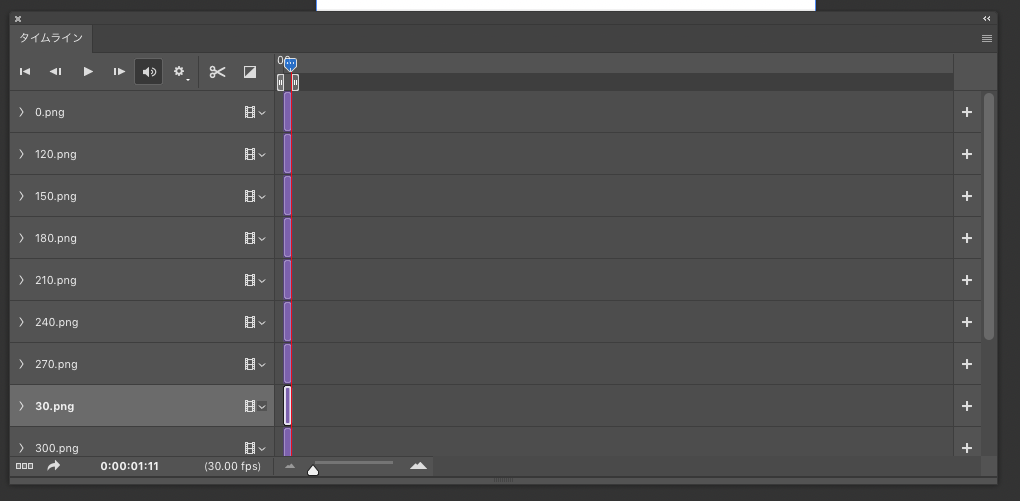This screenshot has width=1020, height=501.
Task: Select the タイムライン tab
Action: click(x=51, y=38)
